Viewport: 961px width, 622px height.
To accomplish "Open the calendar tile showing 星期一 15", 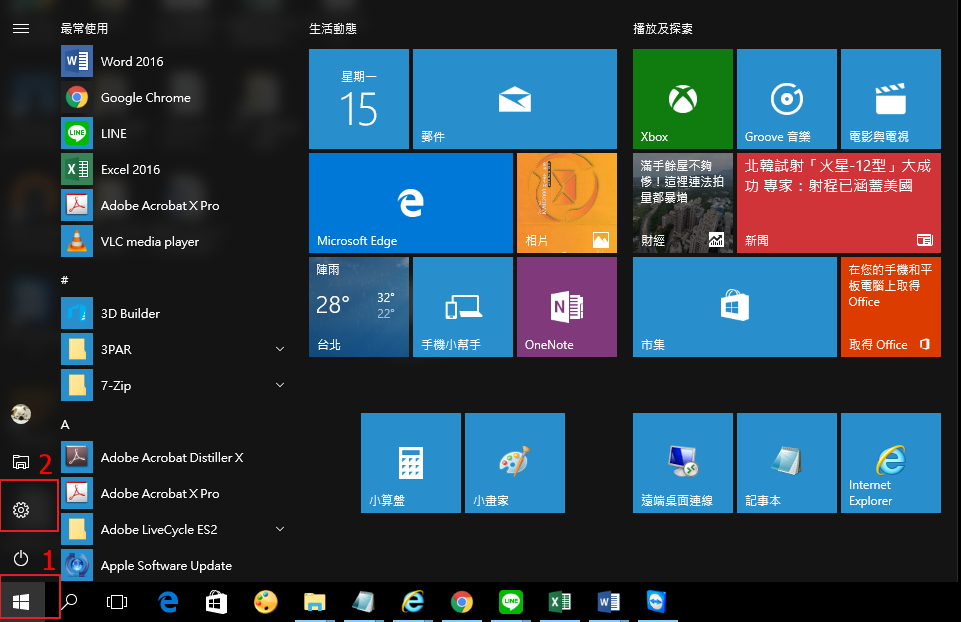I will click(x=359, y=99).
